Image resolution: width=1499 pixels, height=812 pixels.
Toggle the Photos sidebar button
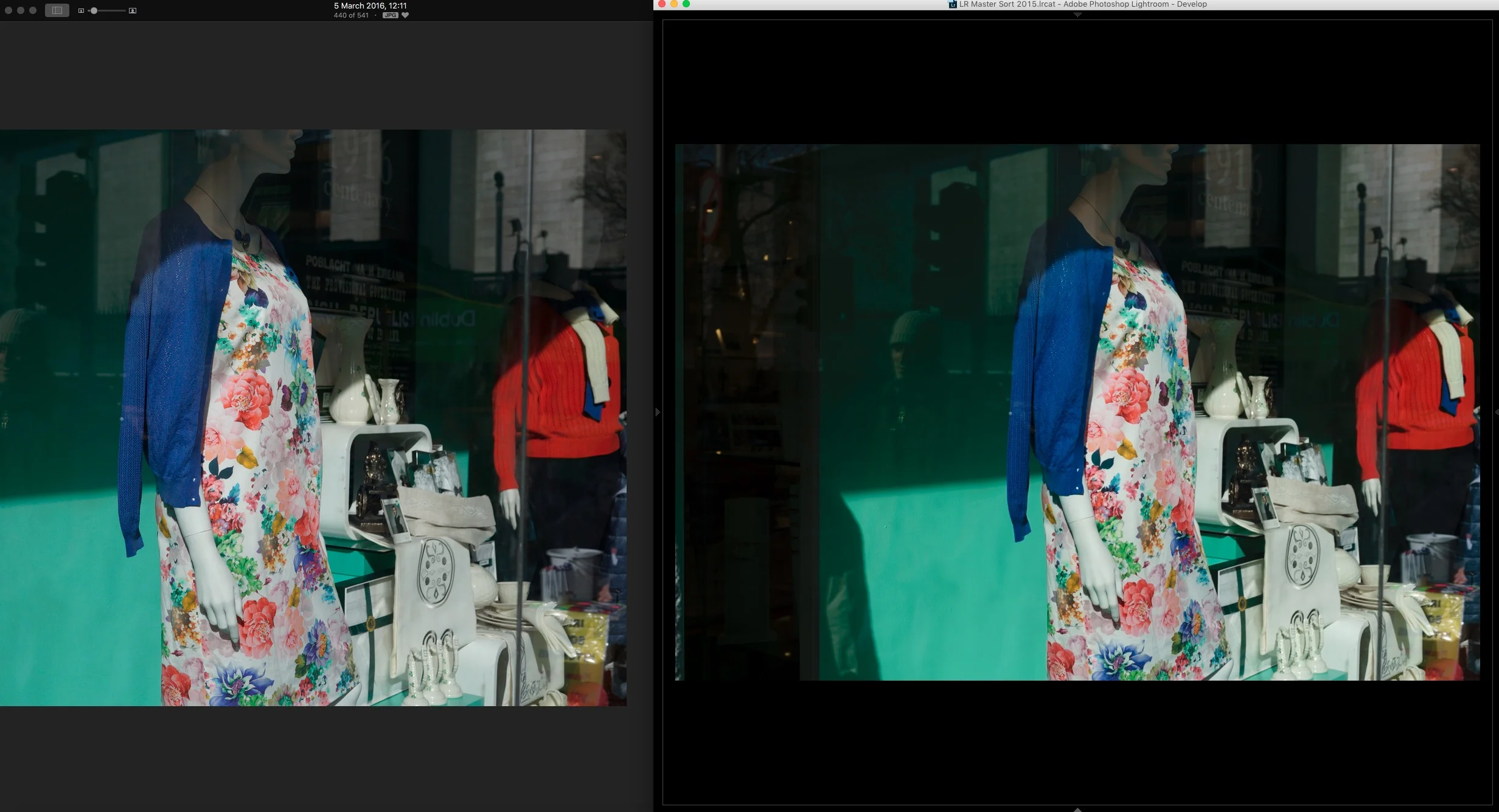(x=57, y=10)
